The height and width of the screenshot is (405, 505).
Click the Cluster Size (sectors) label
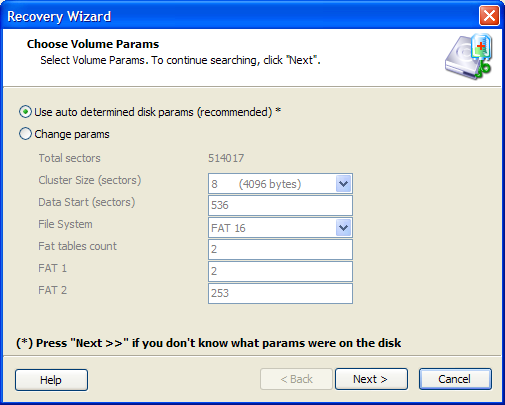(90, 180)
